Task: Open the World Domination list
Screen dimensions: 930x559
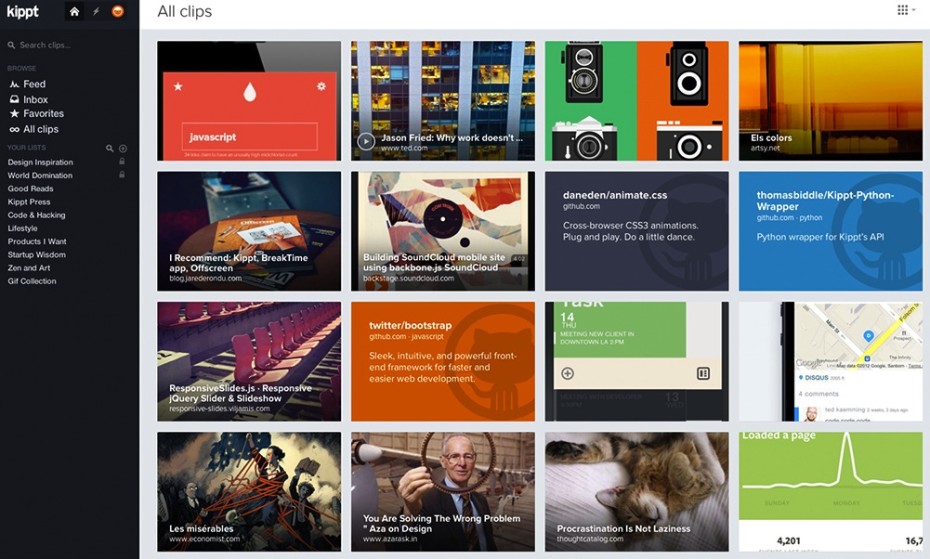Action: tap(40, 175)
